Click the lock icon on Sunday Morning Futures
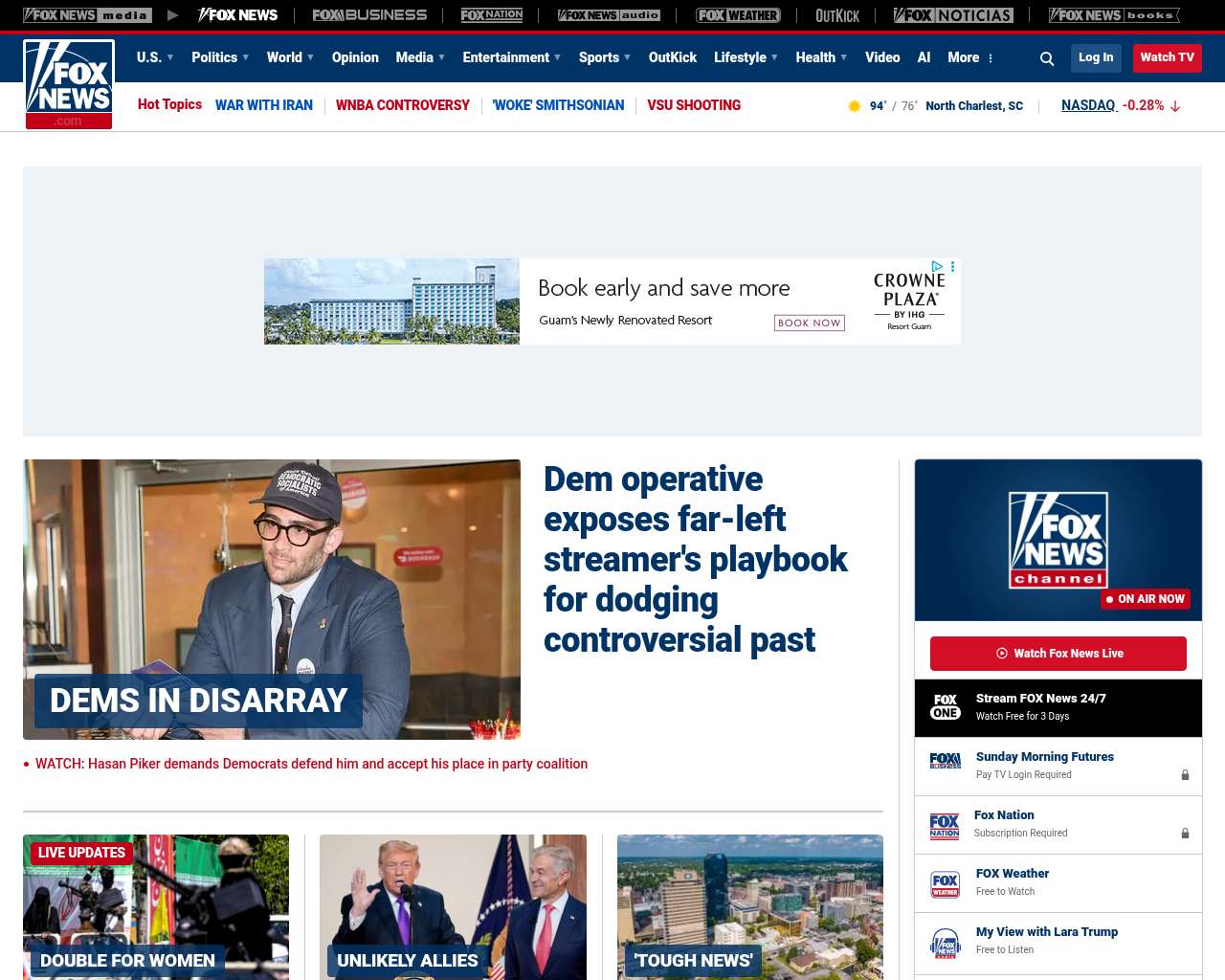Screen dimensions: 1225x980 pyautogui.click(x=1185, y=775)
